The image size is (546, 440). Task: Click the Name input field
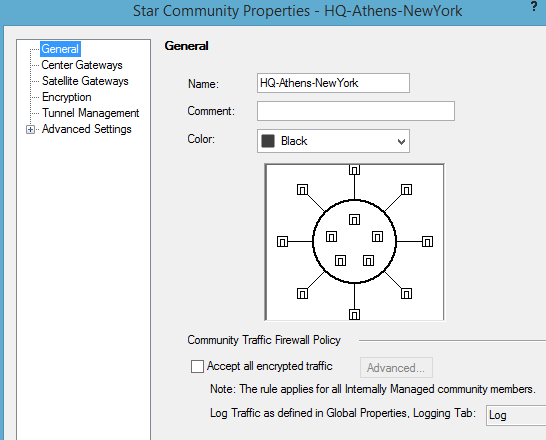(x=333, y=83)
